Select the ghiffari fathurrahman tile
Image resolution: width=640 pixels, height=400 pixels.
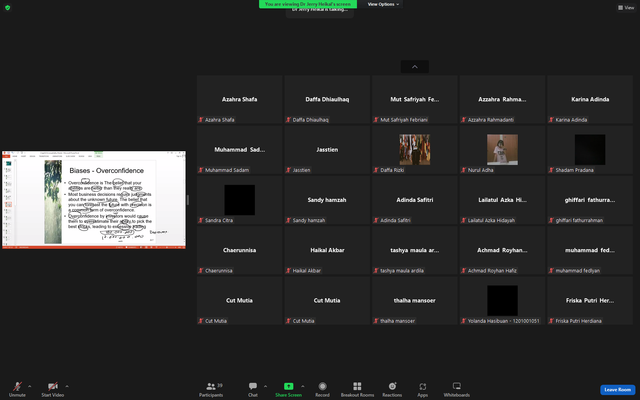[590, 200]
